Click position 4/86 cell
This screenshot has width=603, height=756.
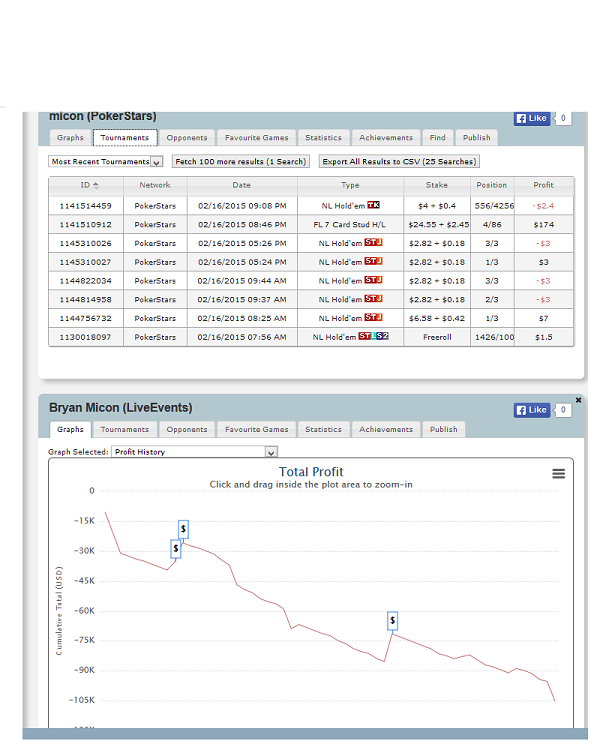click(x=492, y=225)
